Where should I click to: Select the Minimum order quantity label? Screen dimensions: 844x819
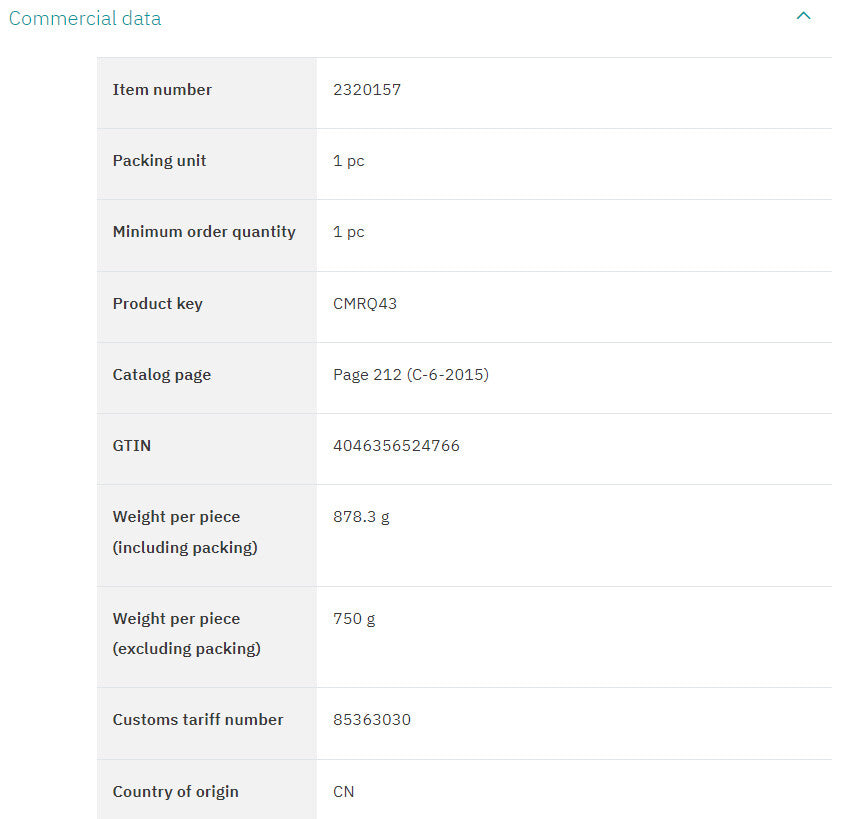(204, 232)
